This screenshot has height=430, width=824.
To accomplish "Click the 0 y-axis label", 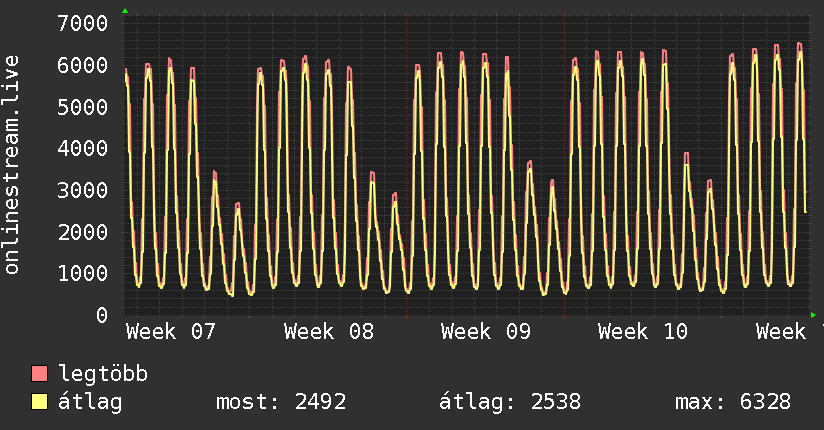I will tap(102, 315).
